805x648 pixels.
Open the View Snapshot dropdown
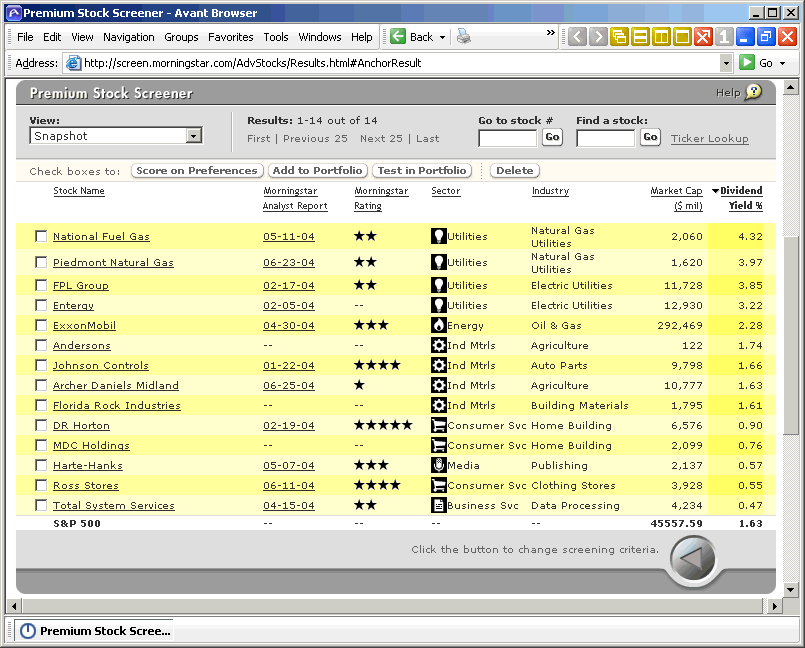click(194, 136)
